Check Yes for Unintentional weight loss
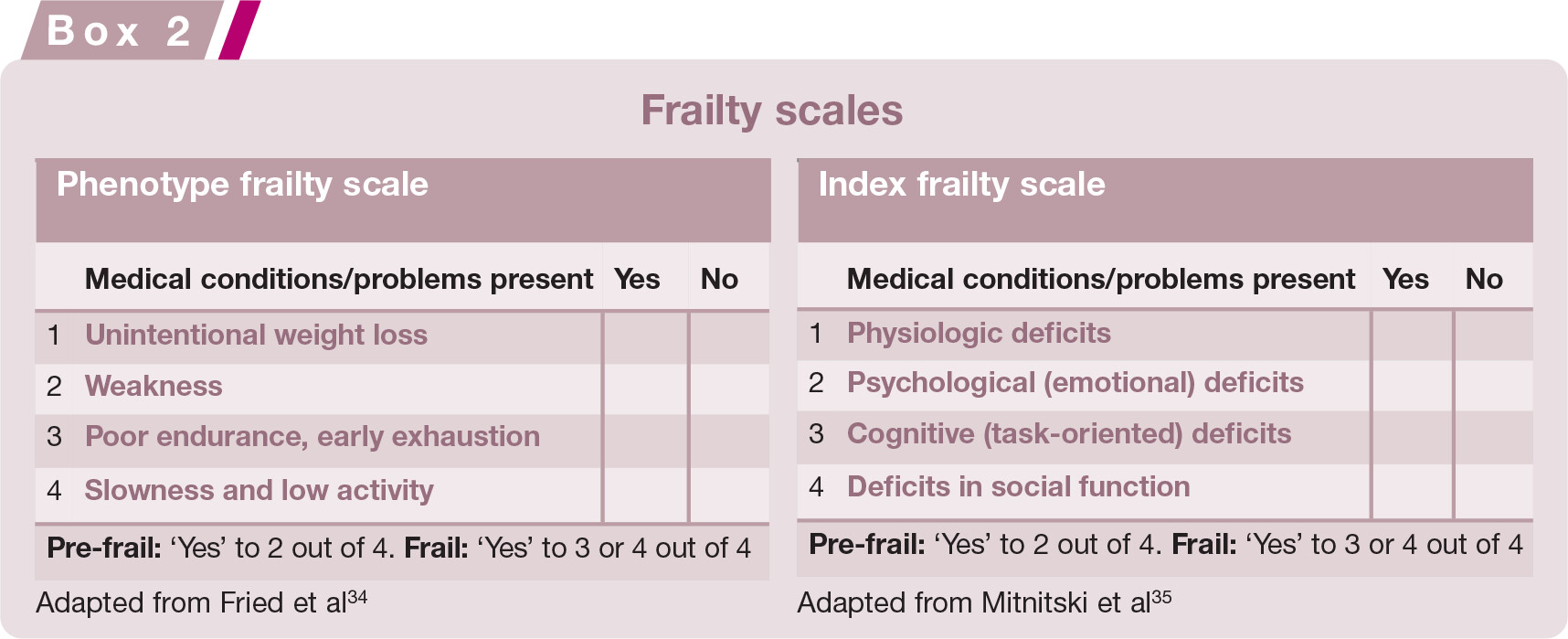Screen dimensions: 1568x639 point(645,337)
